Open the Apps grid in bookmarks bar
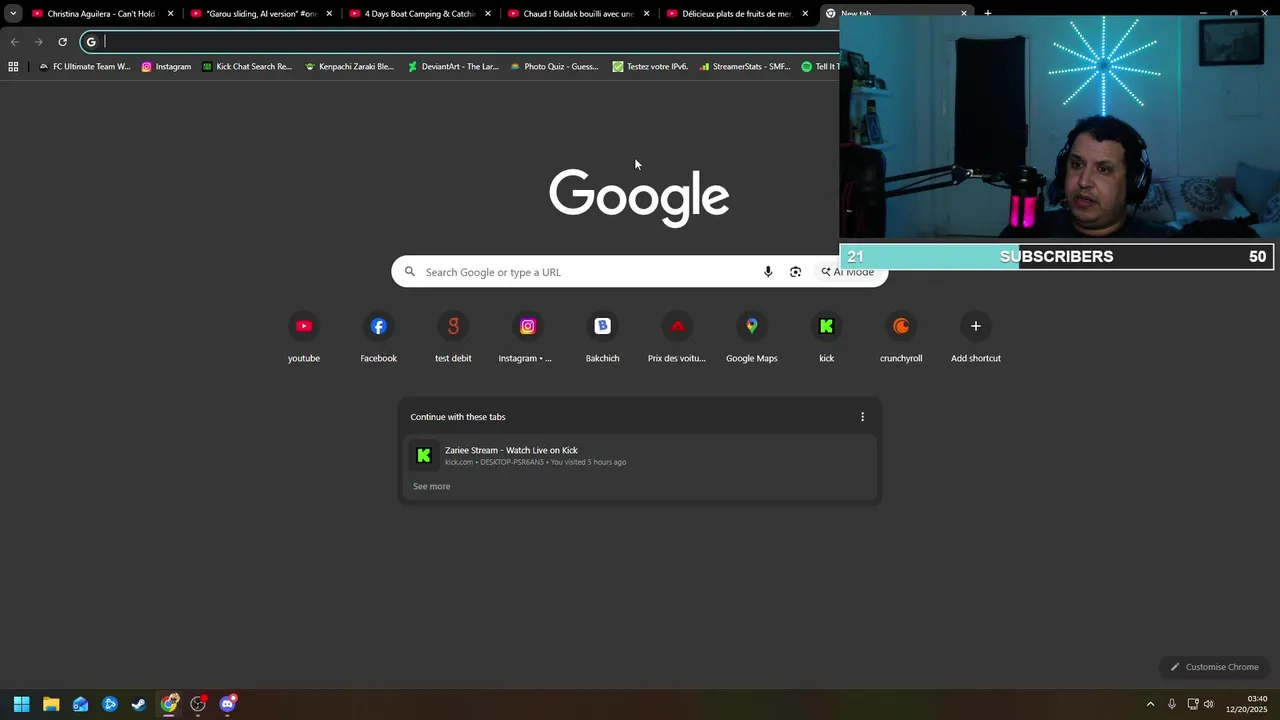 (x=13, y=67)
